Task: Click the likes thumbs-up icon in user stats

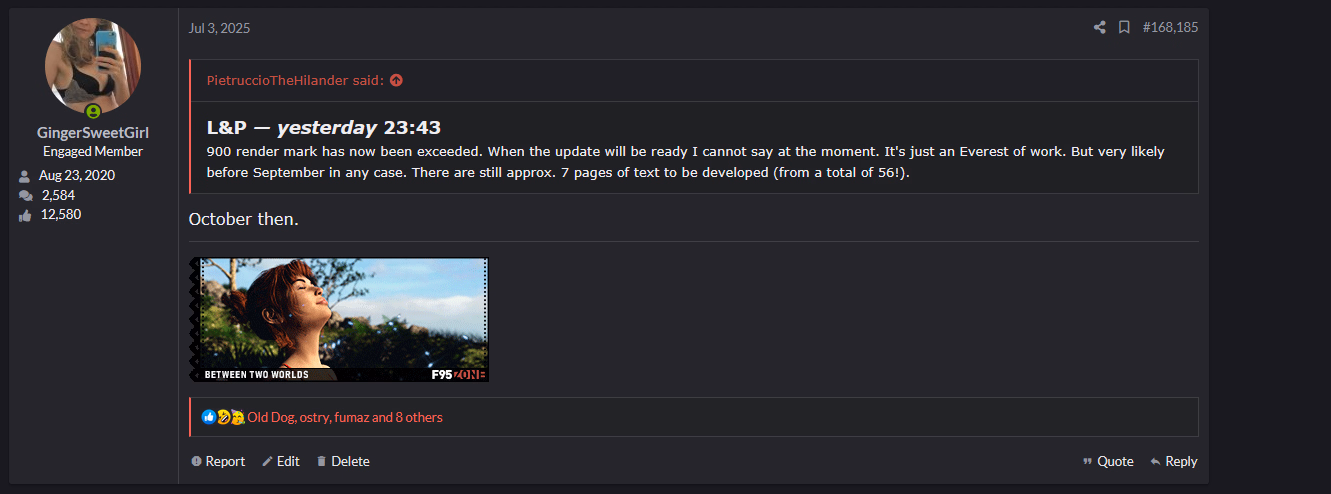Action: (25, 215)
